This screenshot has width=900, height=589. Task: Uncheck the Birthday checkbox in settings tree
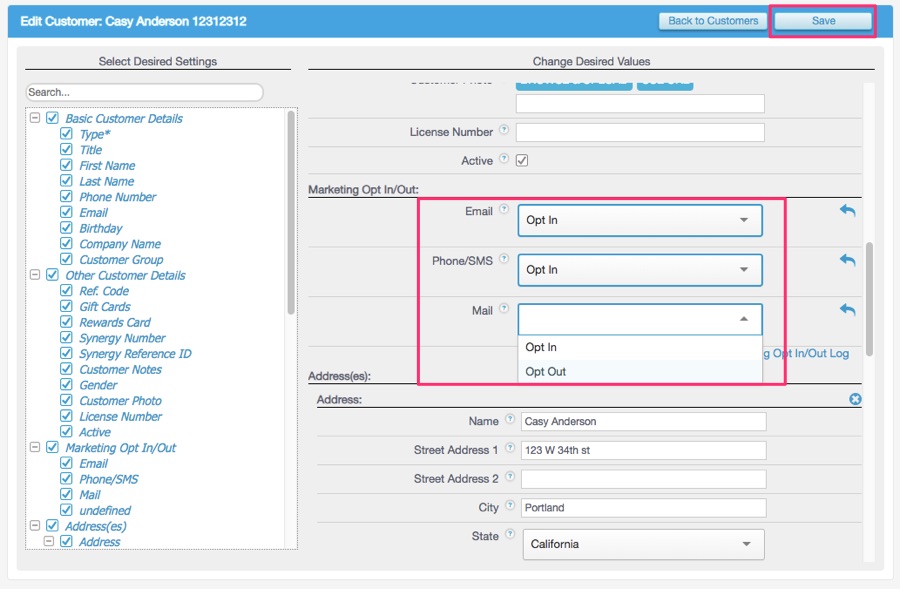(67, 228)
